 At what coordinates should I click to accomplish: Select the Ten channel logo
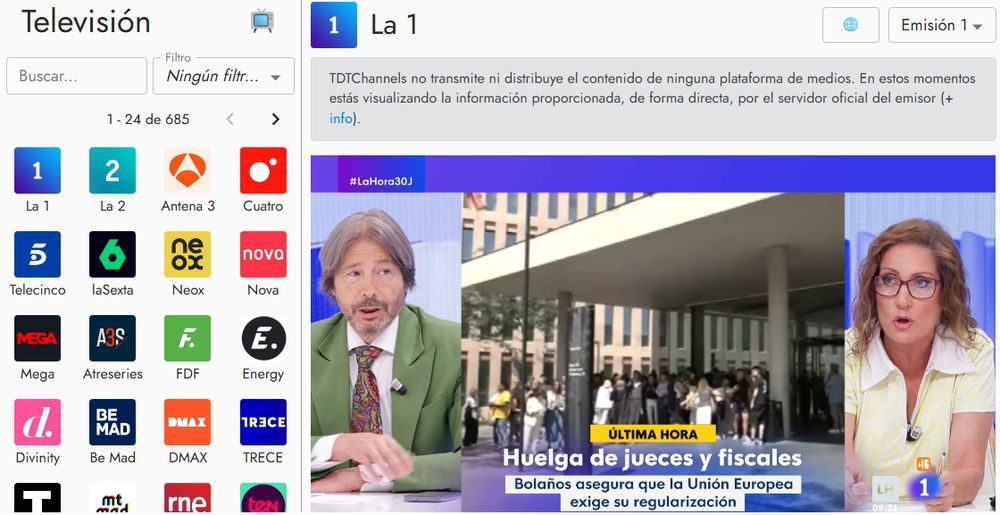(x=263, y=498)
